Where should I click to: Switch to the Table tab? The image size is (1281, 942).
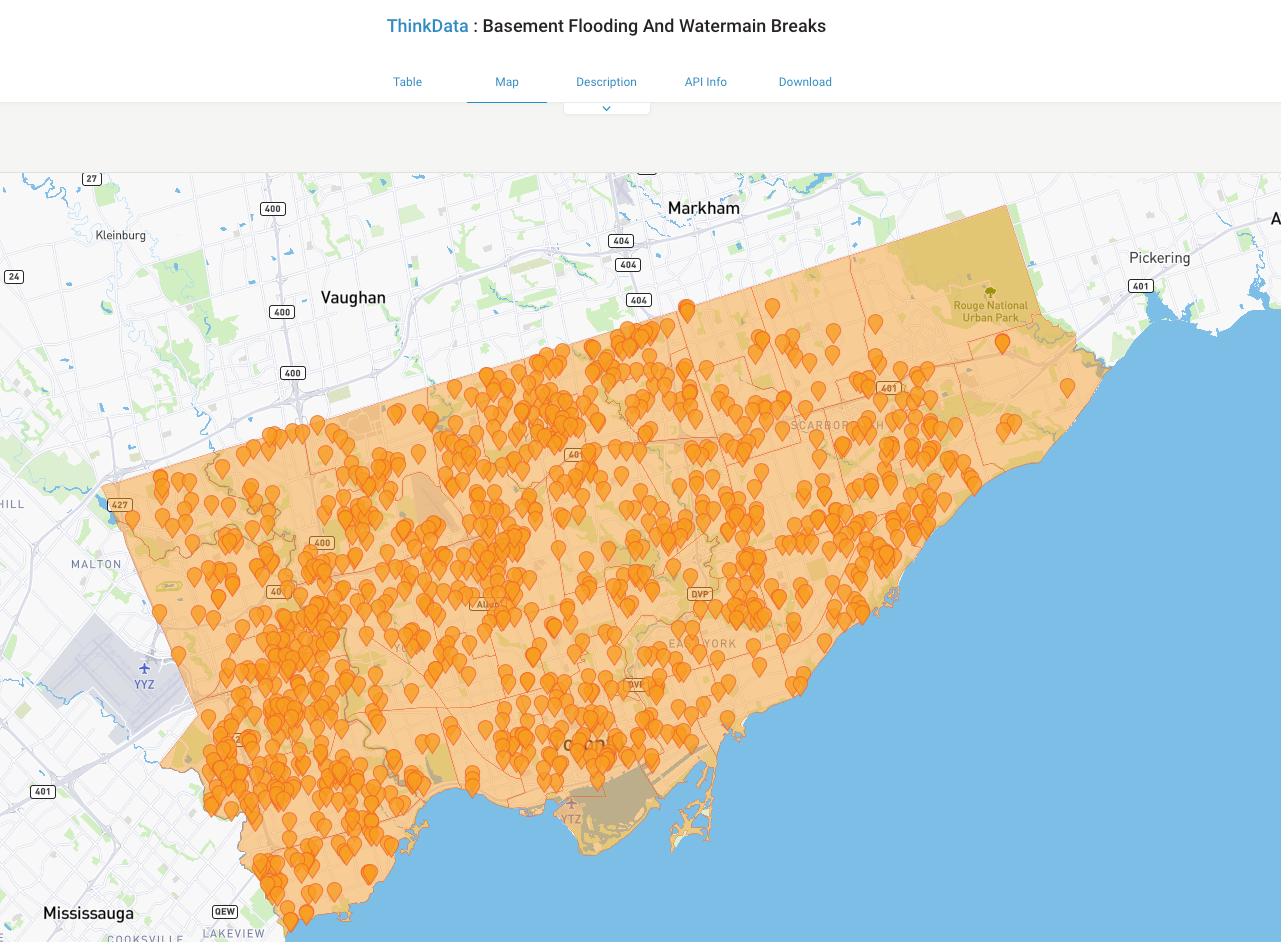click(407, 82)
